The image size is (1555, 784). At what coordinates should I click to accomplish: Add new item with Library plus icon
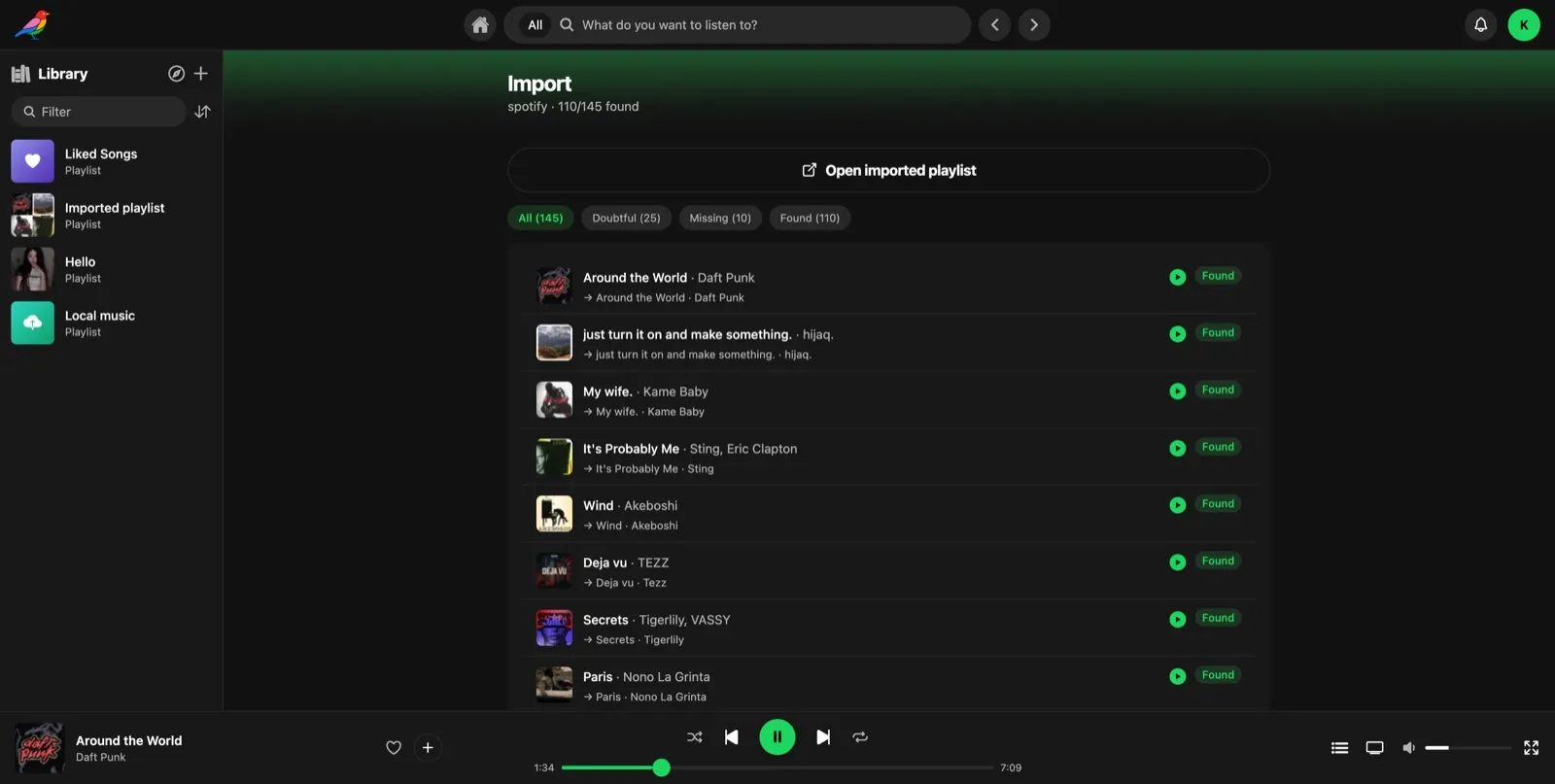(201, 74)
